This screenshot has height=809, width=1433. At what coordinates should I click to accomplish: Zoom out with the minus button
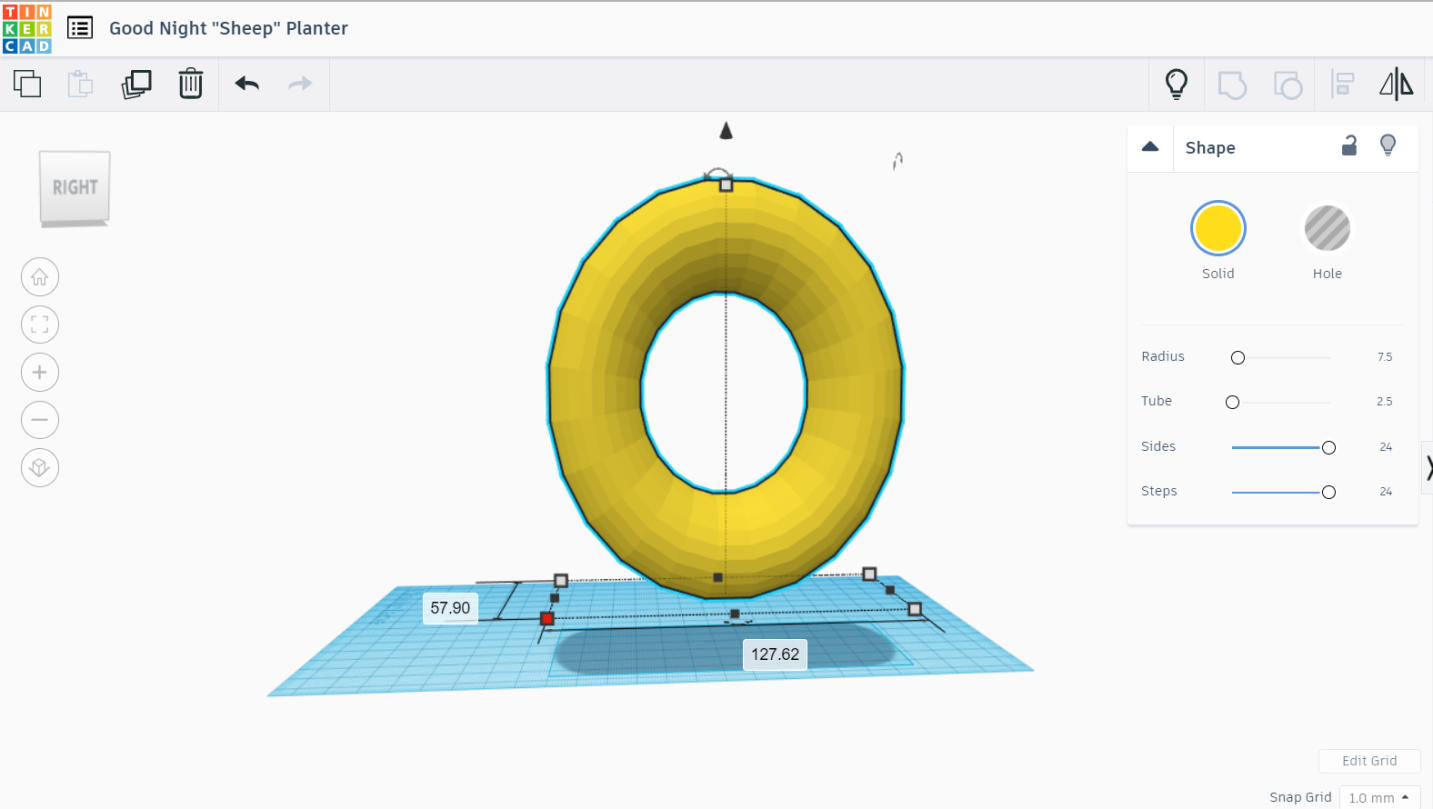(40, 420)
